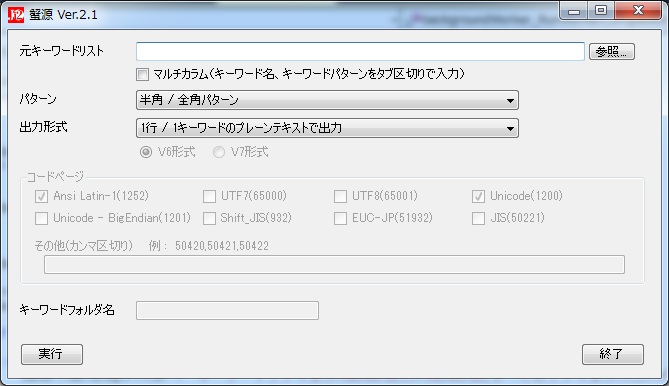Toggle the UTF8(65001) checkbox
Screen dimensions: 669x386
click(x=340, y=196)
